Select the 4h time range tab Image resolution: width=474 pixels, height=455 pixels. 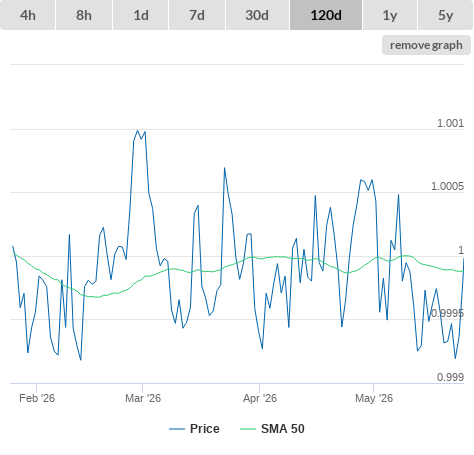point(28,15)
